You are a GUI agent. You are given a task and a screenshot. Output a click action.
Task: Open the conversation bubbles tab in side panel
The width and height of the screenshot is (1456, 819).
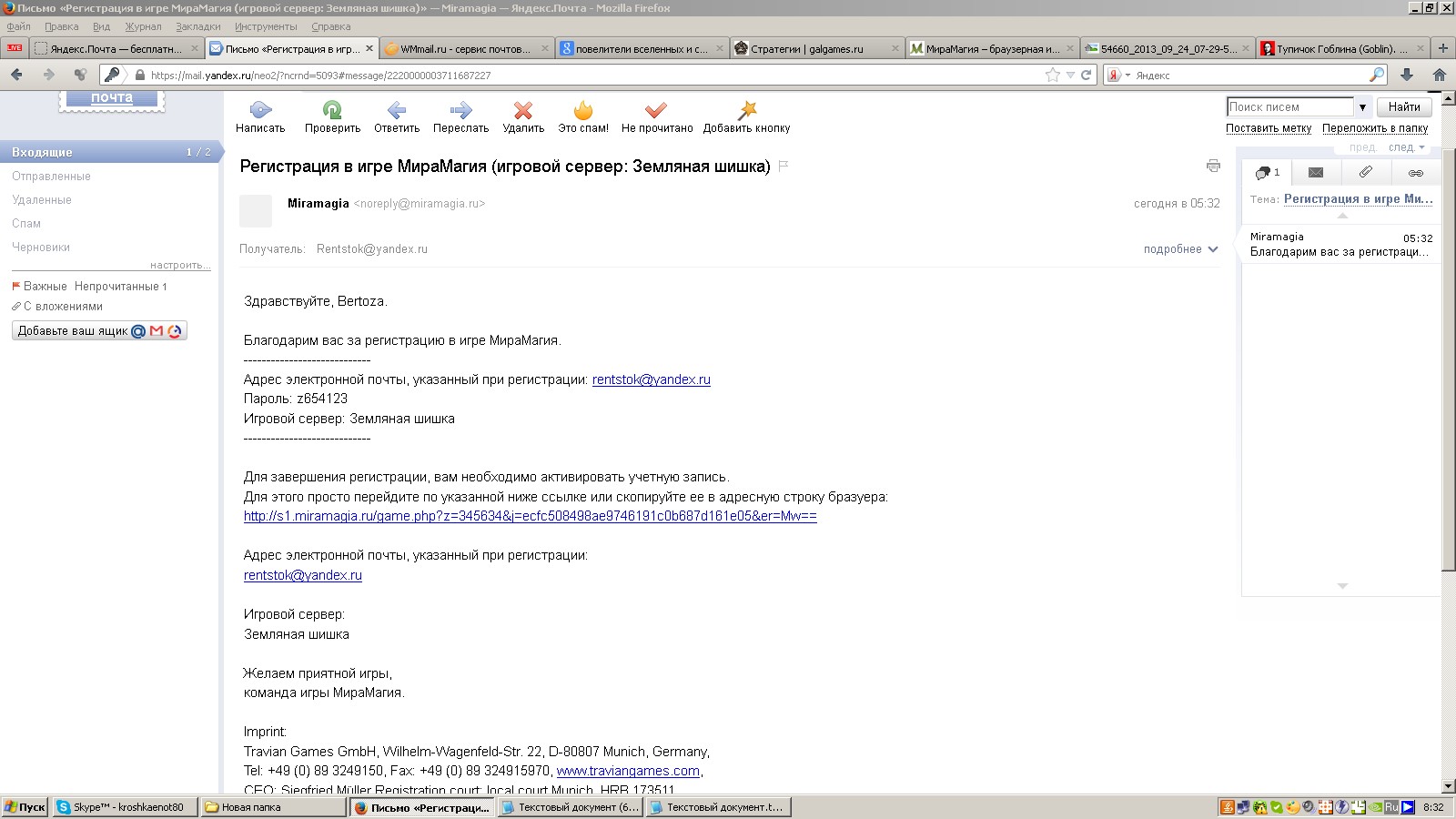tap(1267, 172)
